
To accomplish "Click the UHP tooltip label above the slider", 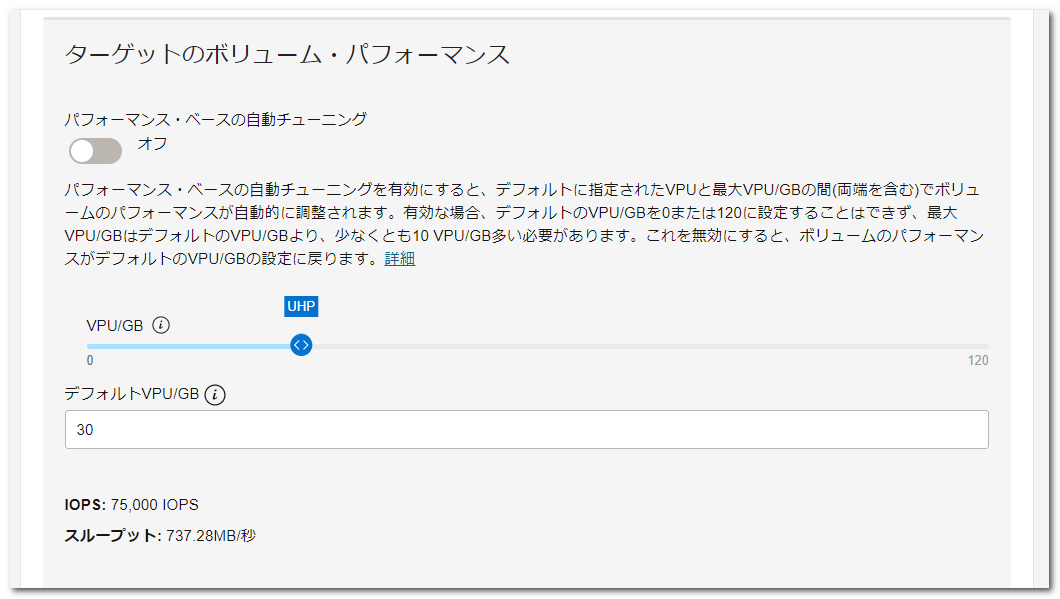I will 301,306.
